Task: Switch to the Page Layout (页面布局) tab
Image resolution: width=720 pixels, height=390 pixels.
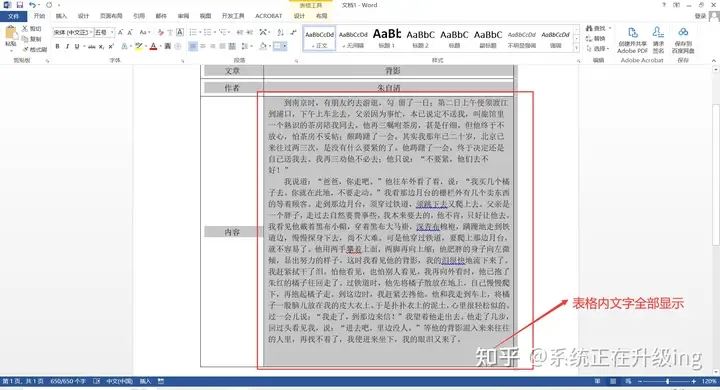Action: pyautogui.click(x=111, y=16)
